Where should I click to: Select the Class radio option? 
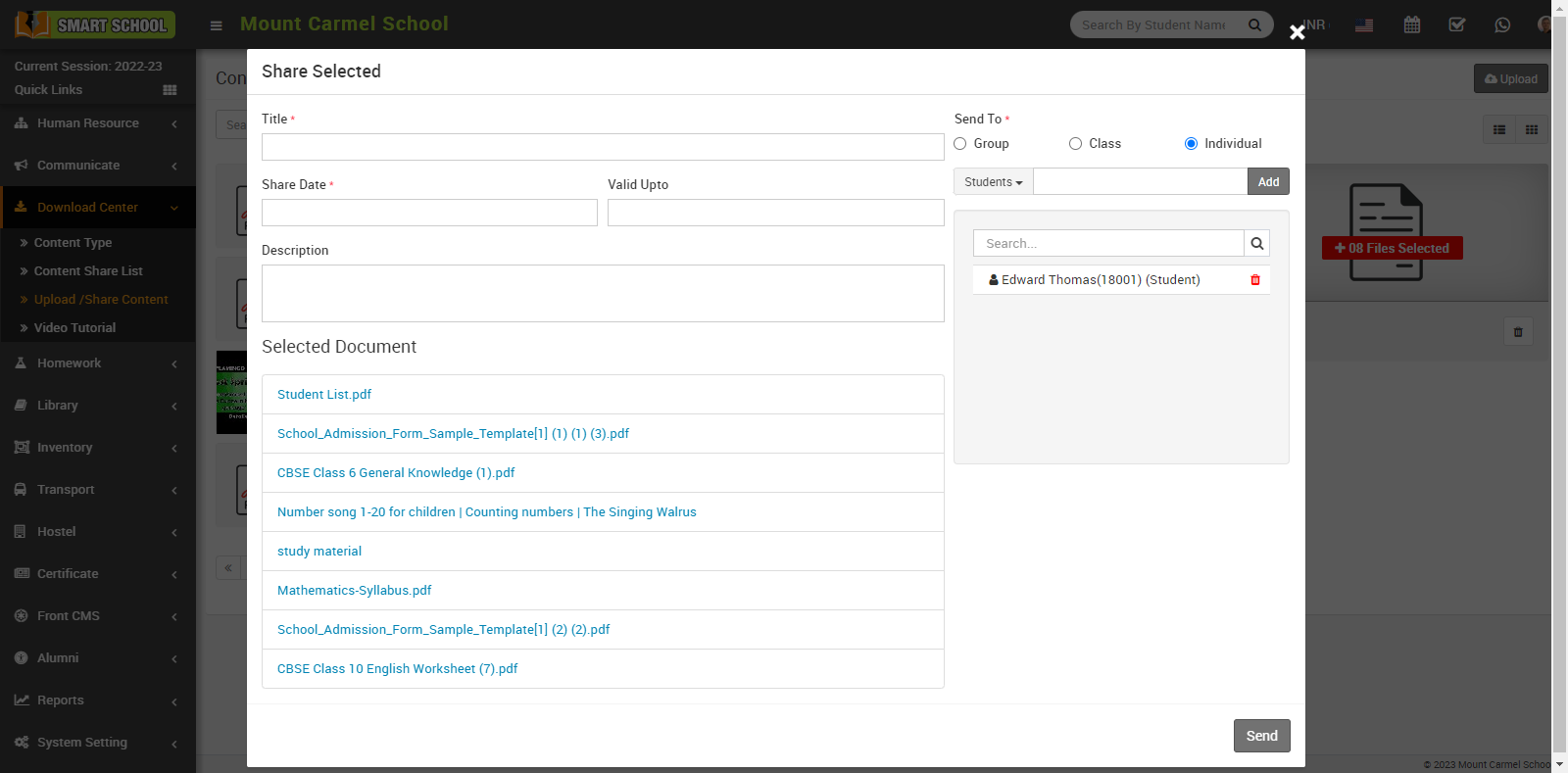(x=1075, y=144)
